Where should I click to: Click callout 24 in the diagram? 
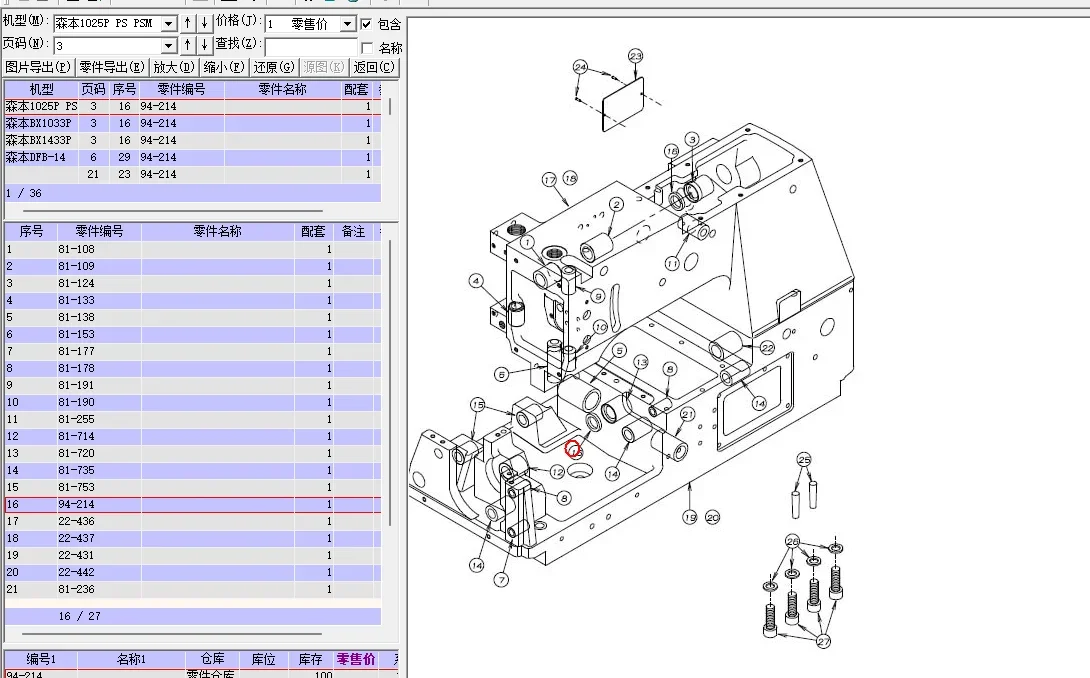click(580, 67)
